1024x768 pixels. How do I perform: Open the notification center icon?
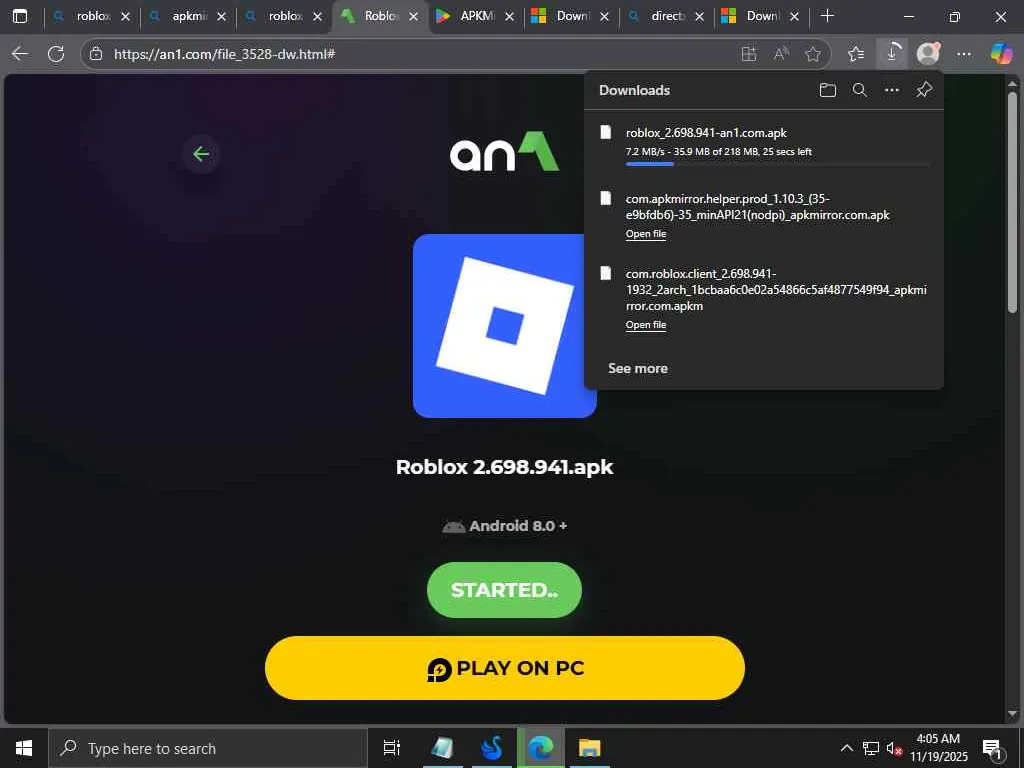[x=993, y=748]
